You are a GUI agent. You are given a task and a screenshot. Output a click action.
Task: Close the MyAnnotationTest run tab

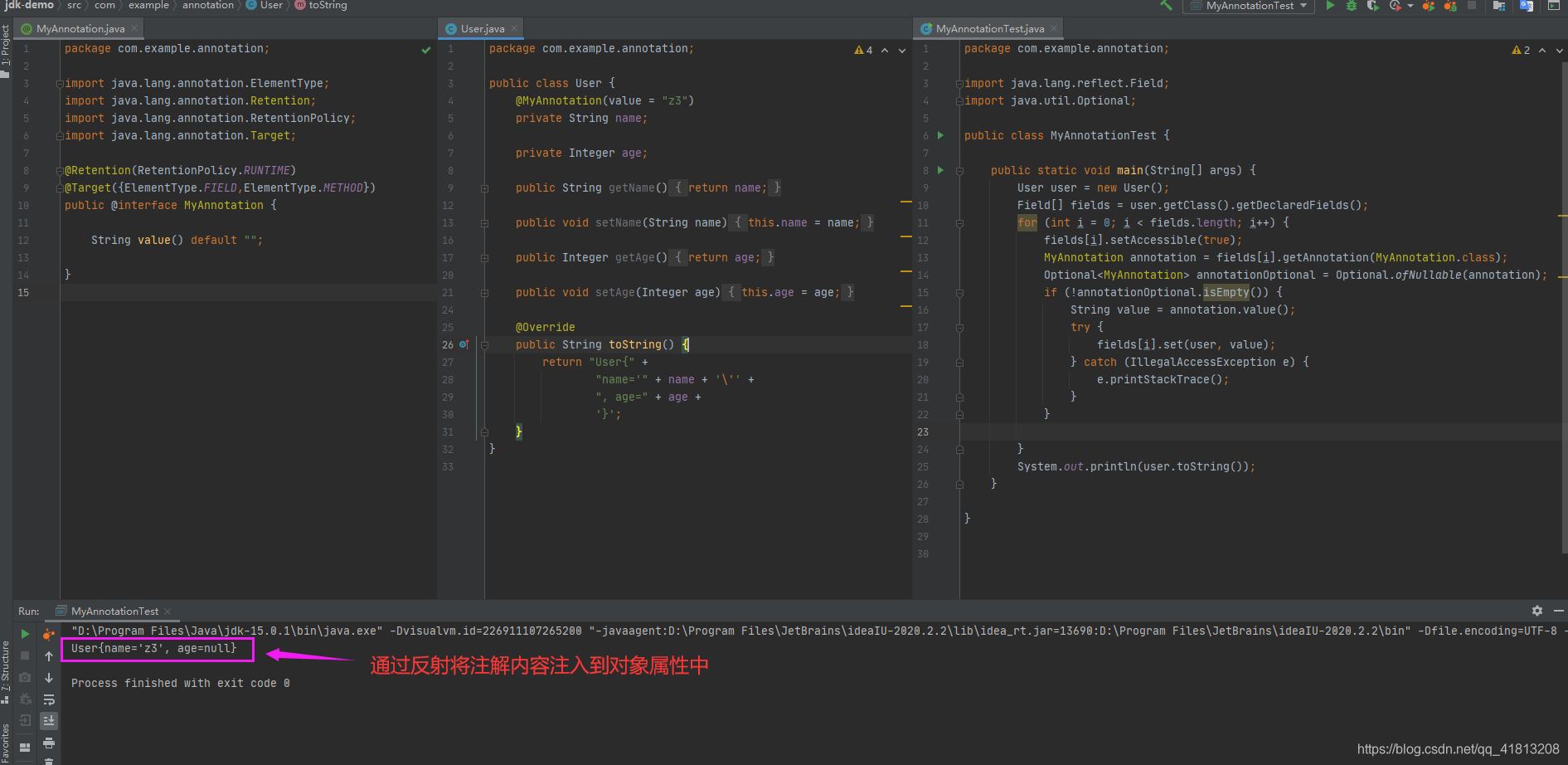pos(167,612)
